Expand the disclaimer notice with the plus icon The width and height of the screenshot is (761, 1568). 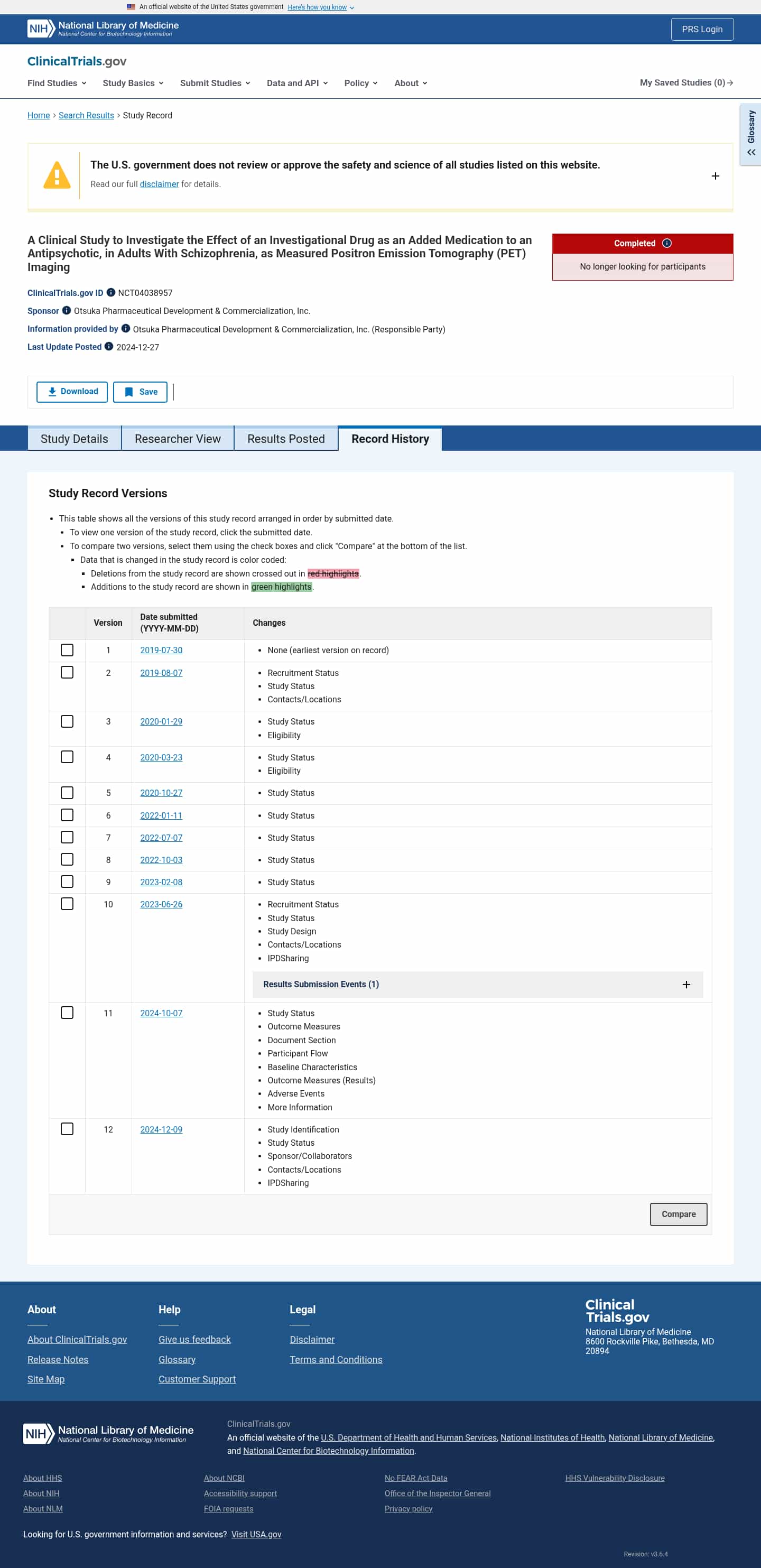716,176
